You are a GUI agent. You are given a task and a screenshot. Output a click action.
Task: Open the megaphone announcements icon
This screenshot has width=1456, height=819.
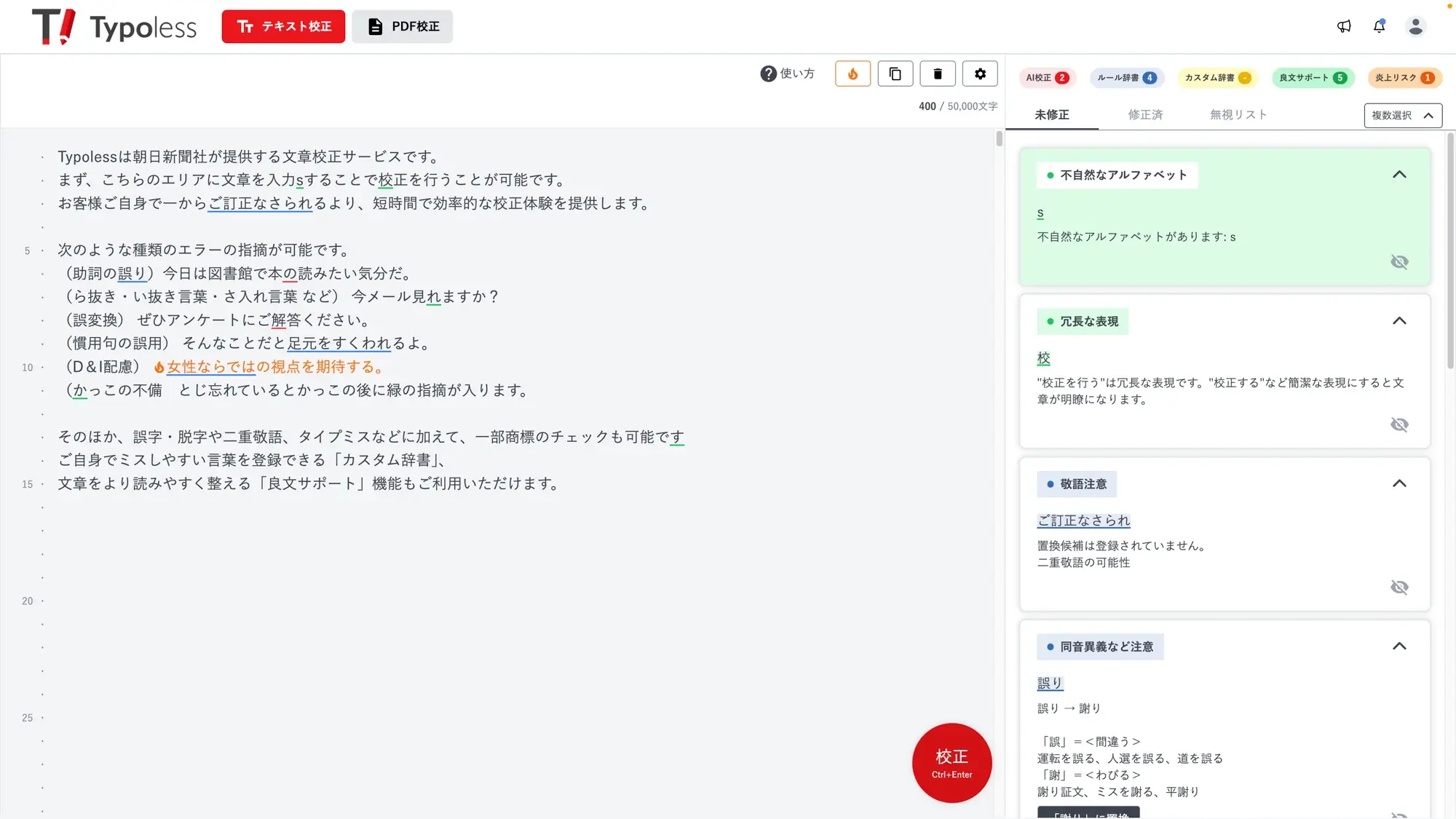coord(1344,26)
